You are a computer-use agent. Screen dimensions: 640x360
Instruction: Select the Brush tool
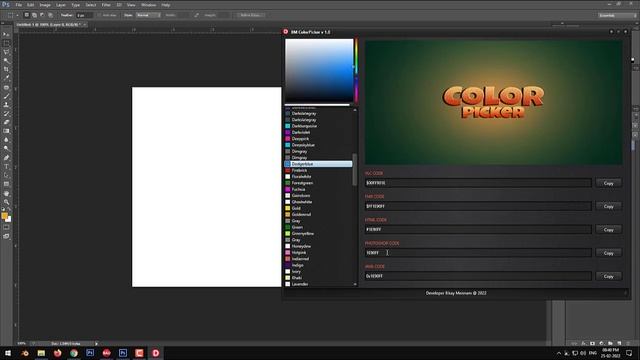(x=6, y=96)
